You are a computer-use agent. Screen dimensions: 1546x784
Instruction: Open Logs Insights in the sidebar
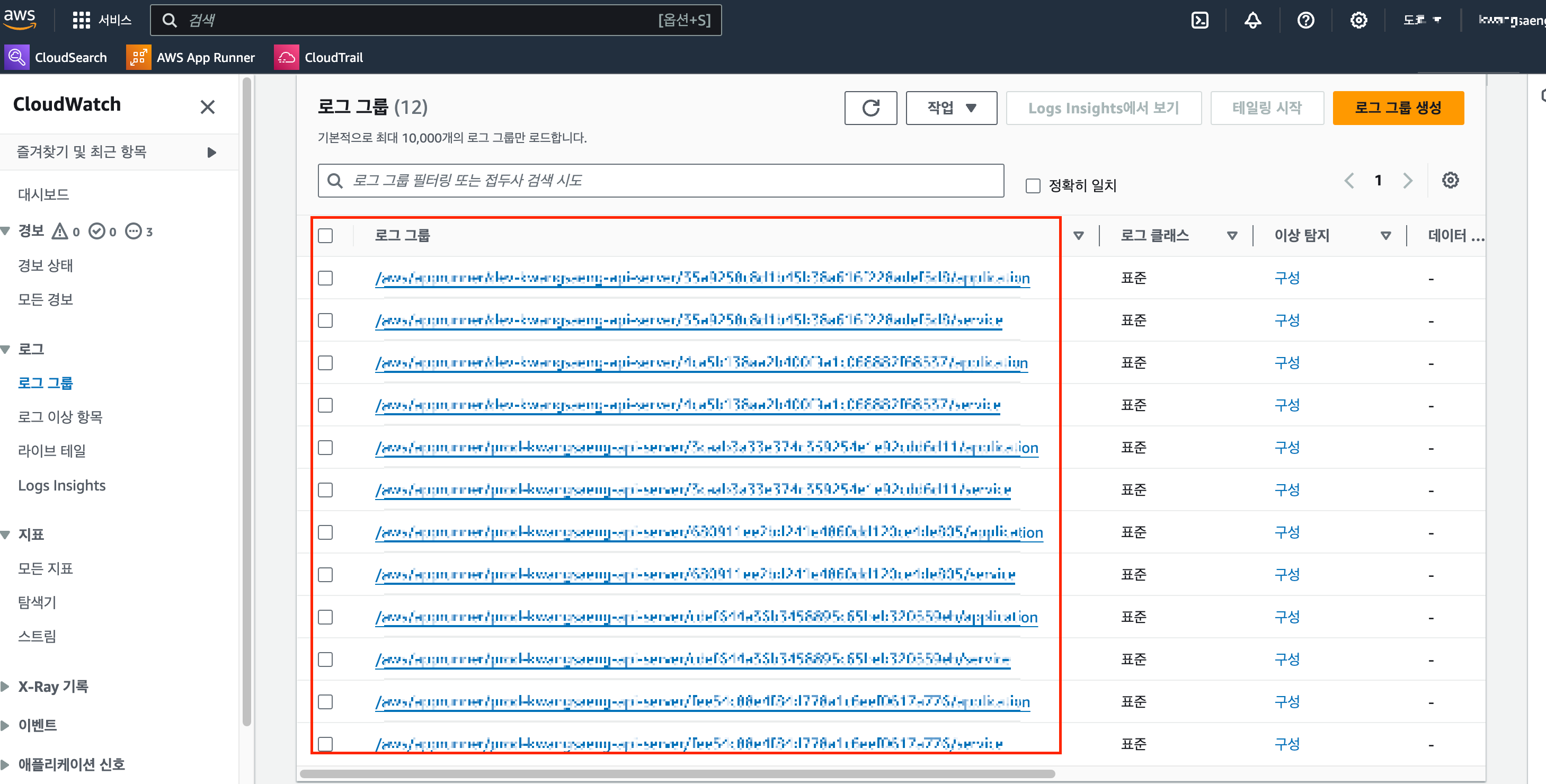[x=62, y=485]
